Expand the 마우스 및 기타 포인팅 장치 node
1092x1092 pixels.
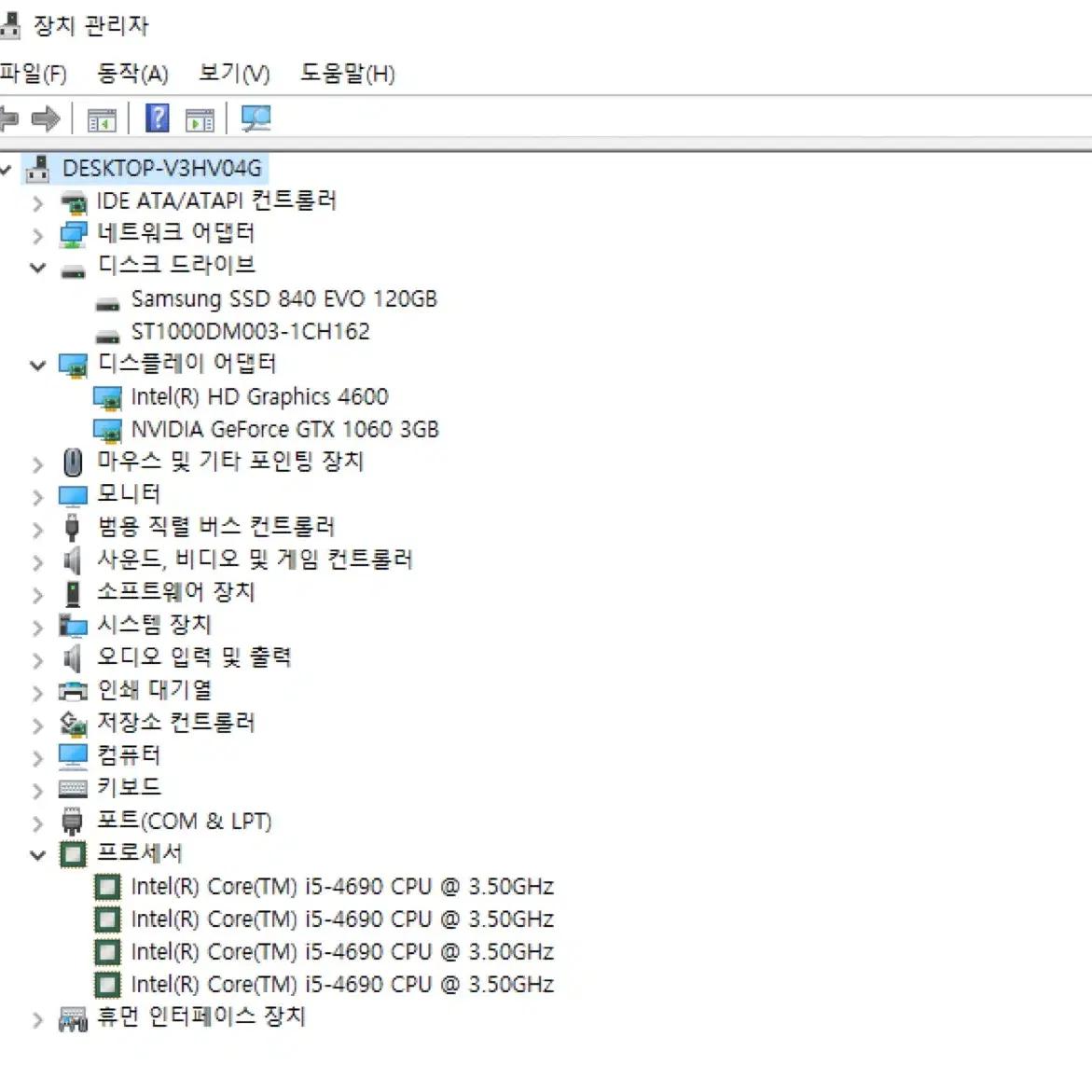point(37,464)
